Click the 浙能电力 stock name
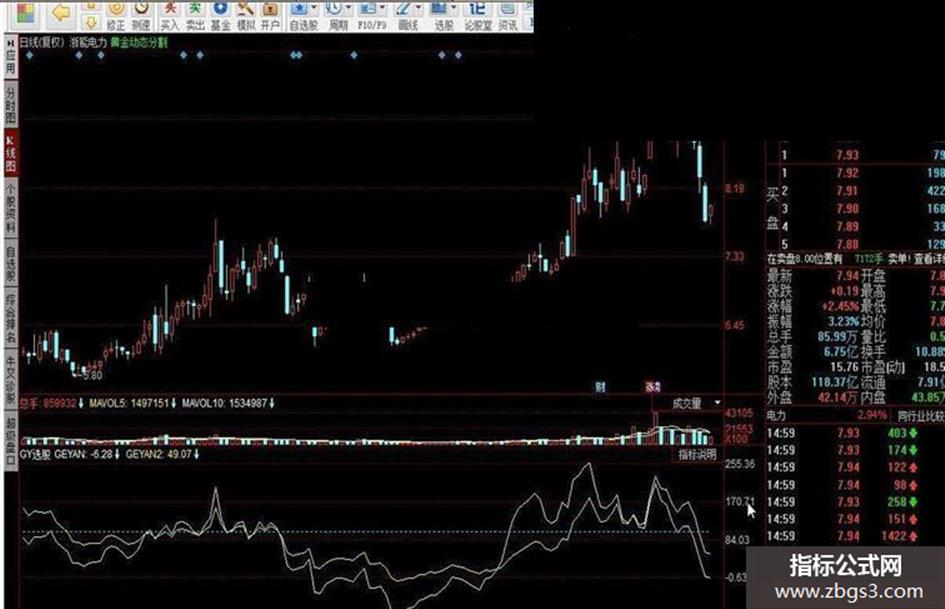Screen dimensions: 945x609 [x=89, y=42]
